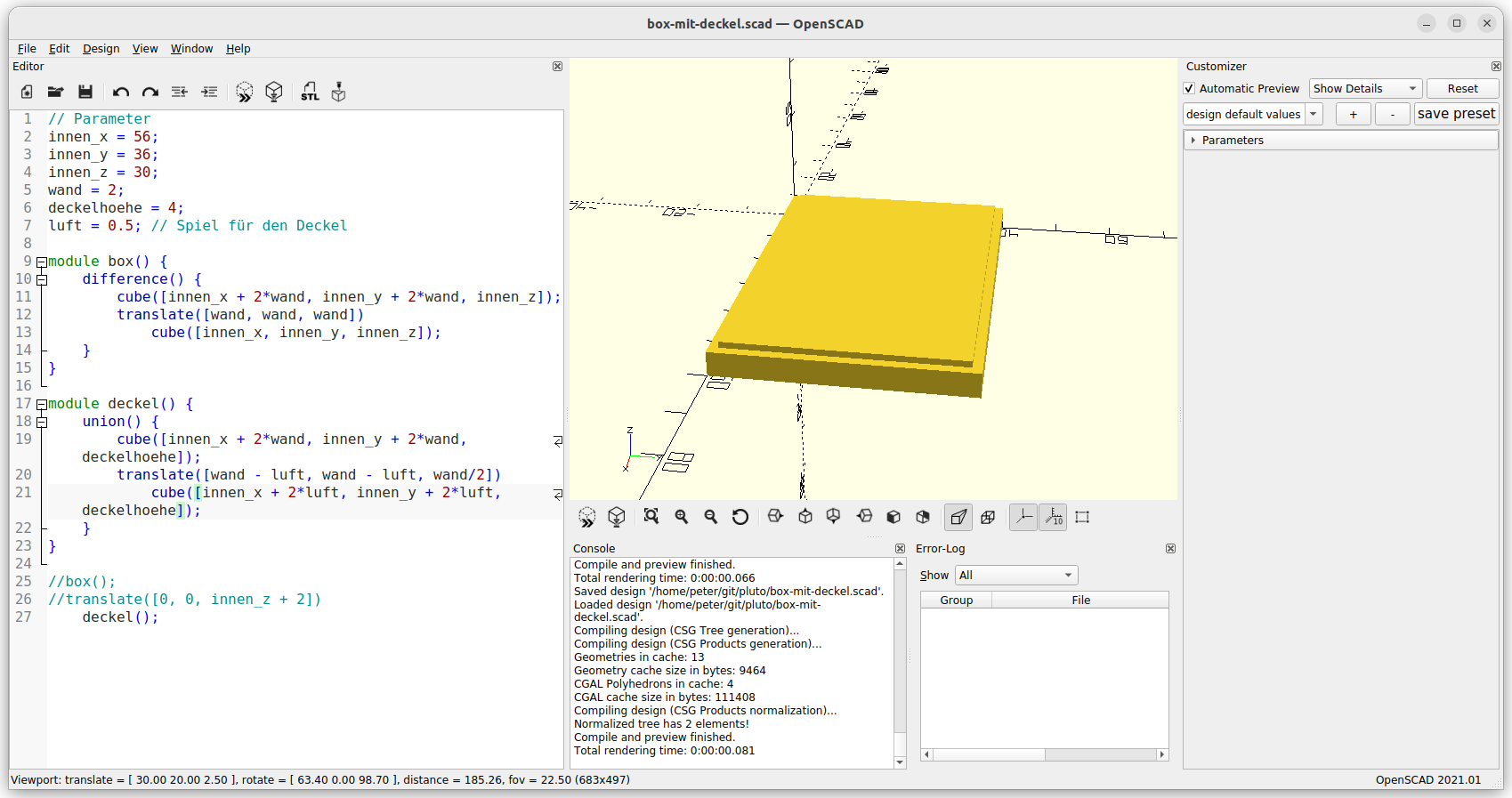Open the Edit menu
1512x798 pixels.
click(59, 49)
